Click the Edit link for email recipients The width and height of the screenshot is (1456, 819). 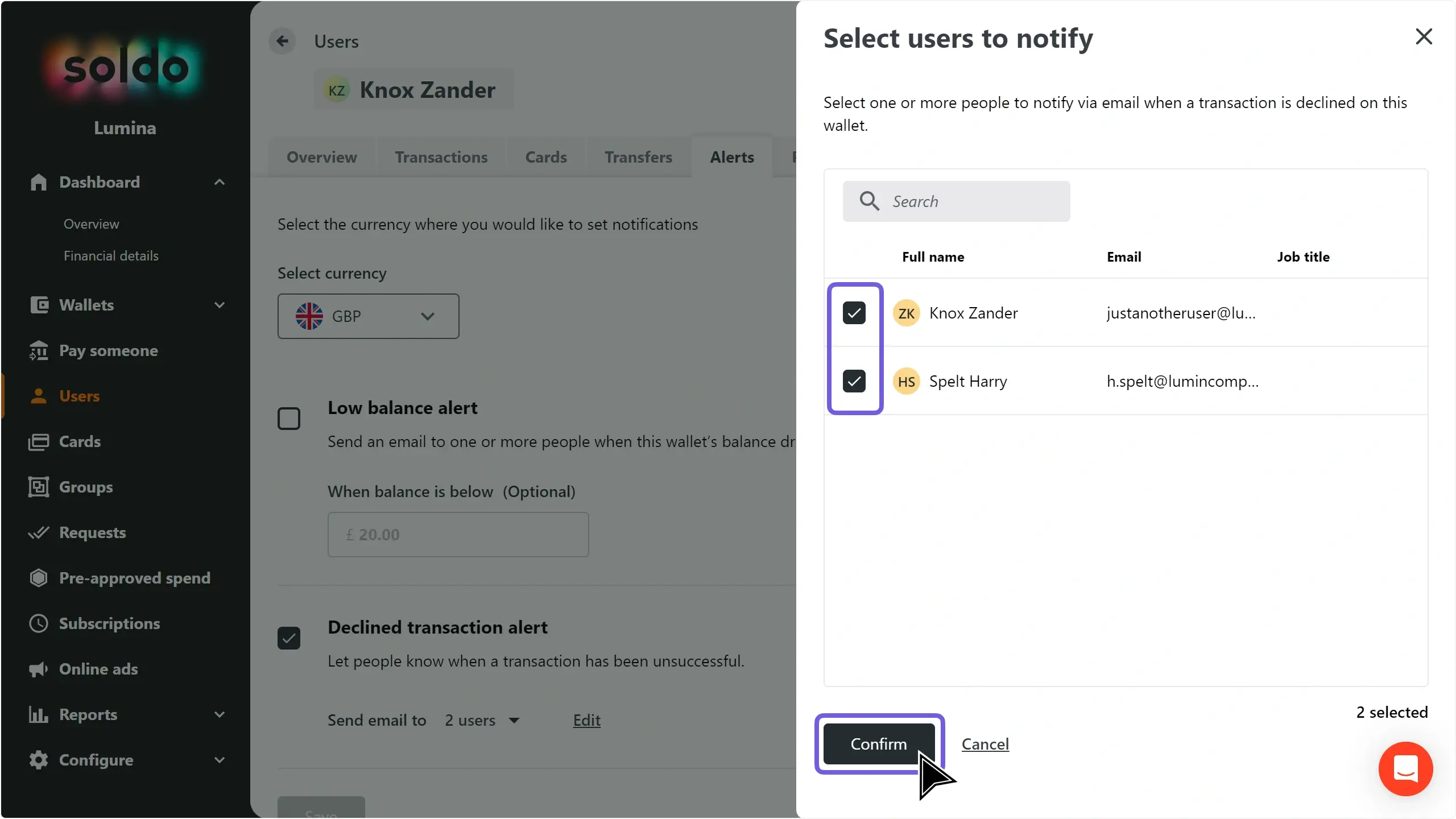(x=586, y=720)
